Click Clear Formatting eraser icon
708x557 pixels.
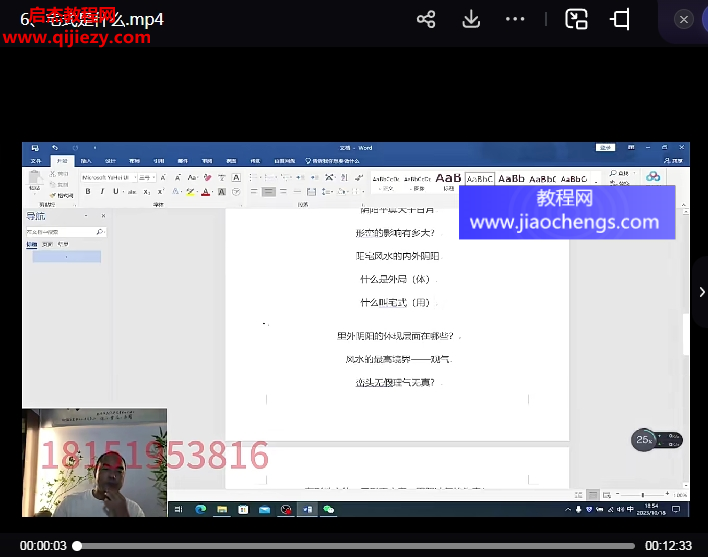point(207,177)
